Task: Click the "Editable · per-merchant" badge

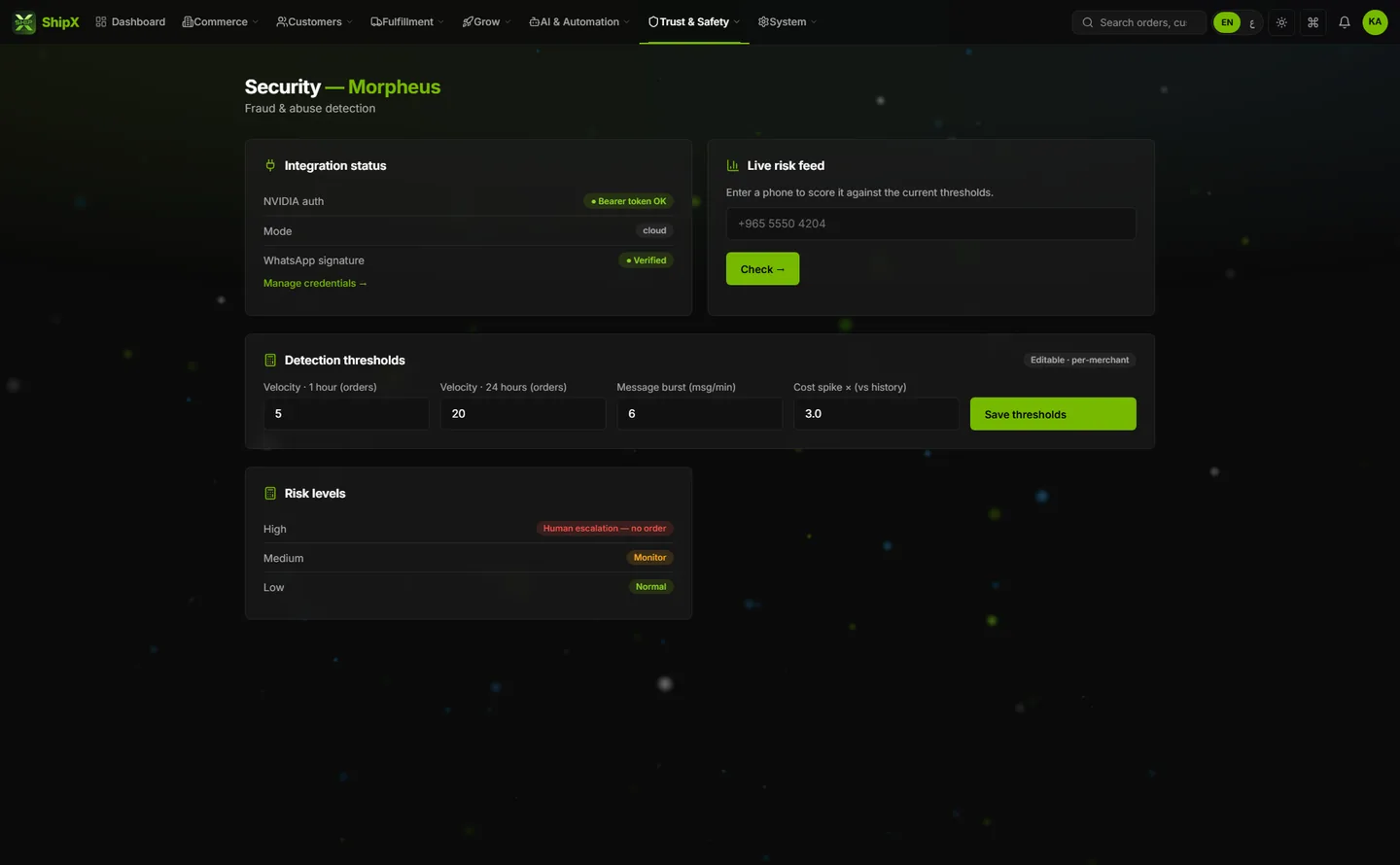Action: point(1079,360)
